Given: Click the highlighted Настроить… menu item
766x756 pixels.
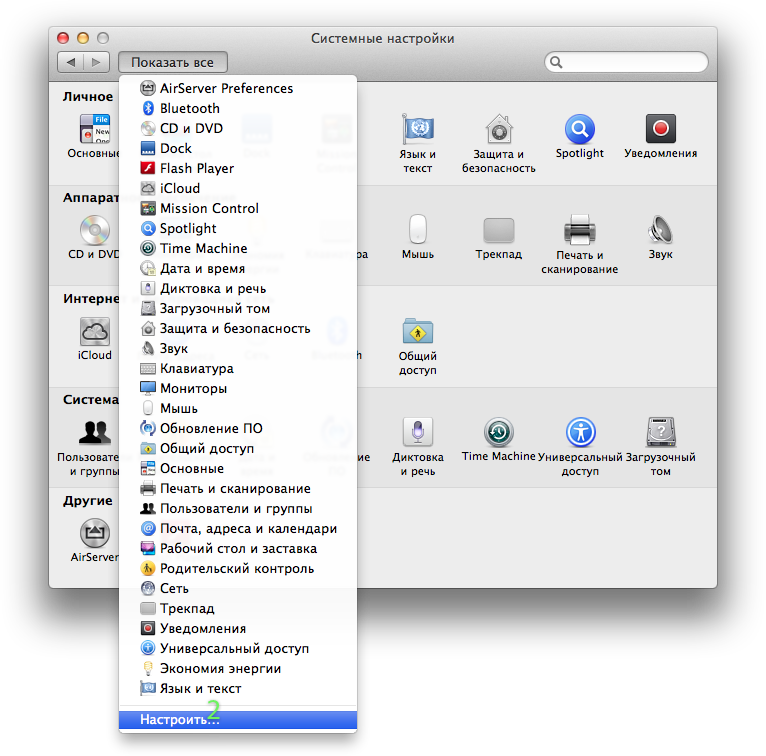Looking at the screenshot, I should [x=238, y=720].
